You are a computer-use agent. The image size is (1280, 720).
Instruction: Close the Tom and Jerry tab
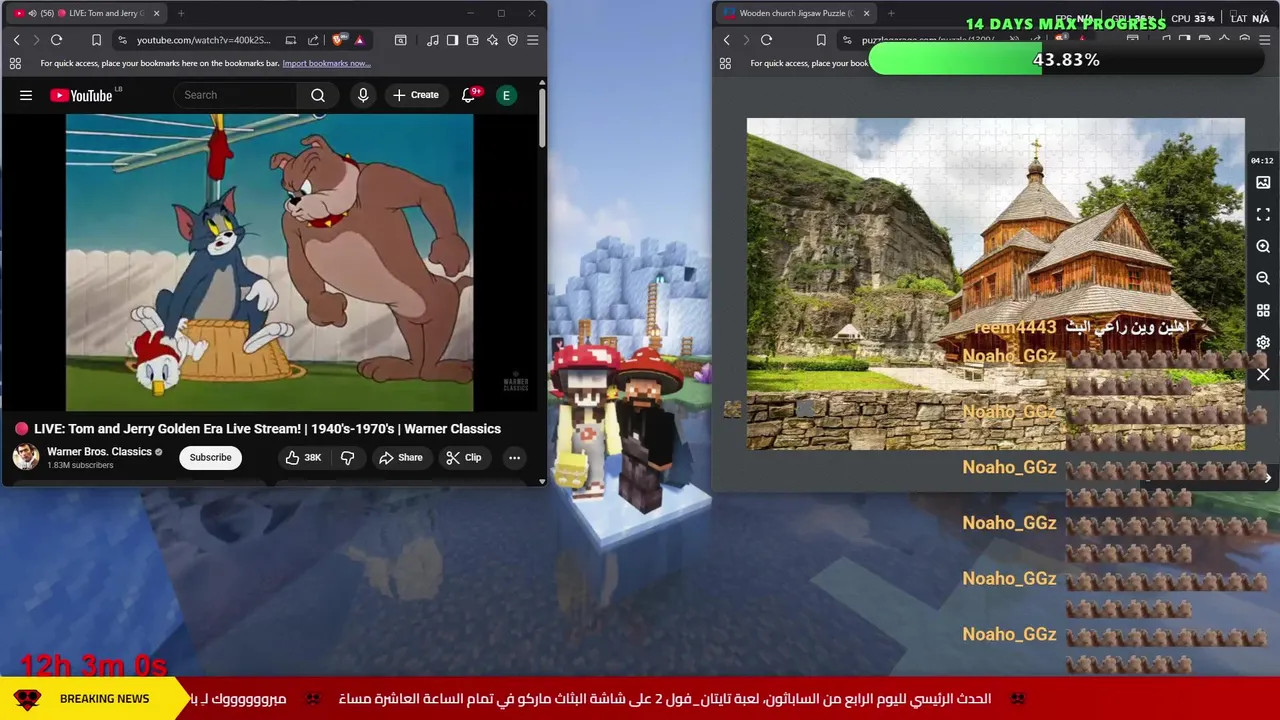(x=156, y=13)
